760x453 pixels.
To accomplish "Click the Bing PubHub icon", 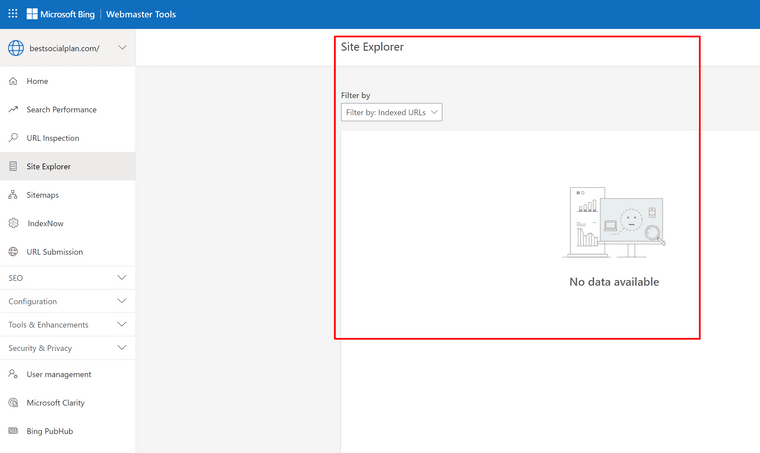I will click(x=13, y=431).
